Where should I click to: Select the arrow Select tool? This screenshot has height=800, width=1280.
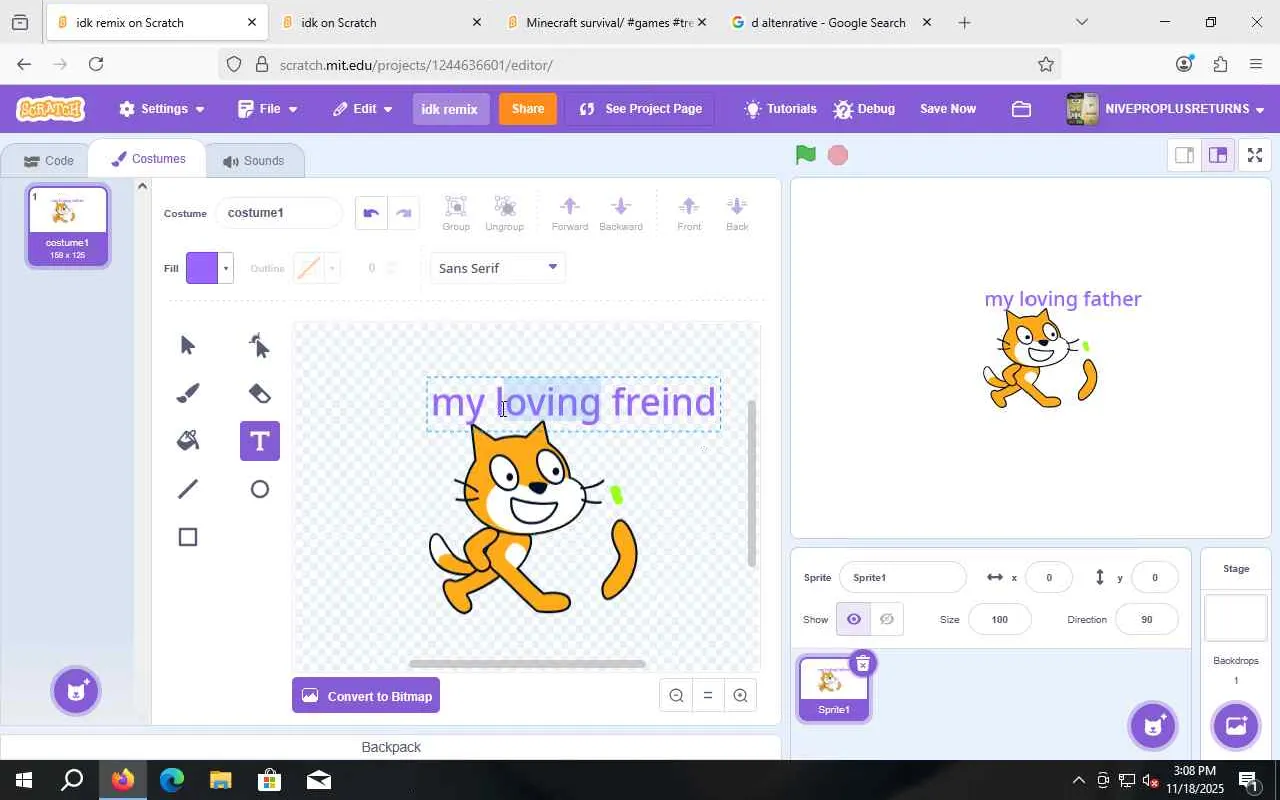coord(188,345)
